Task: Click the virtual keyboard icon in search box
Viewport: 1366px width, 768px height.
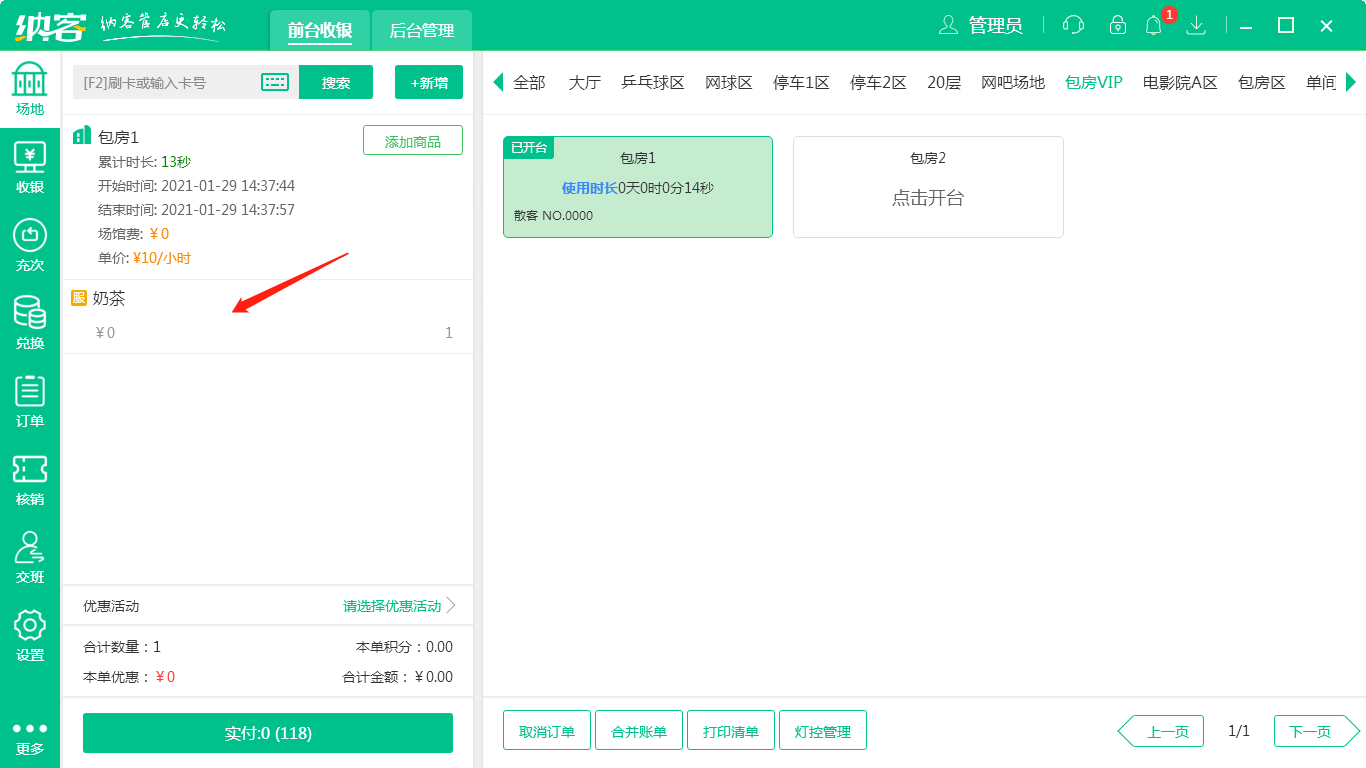Action: 275,82
